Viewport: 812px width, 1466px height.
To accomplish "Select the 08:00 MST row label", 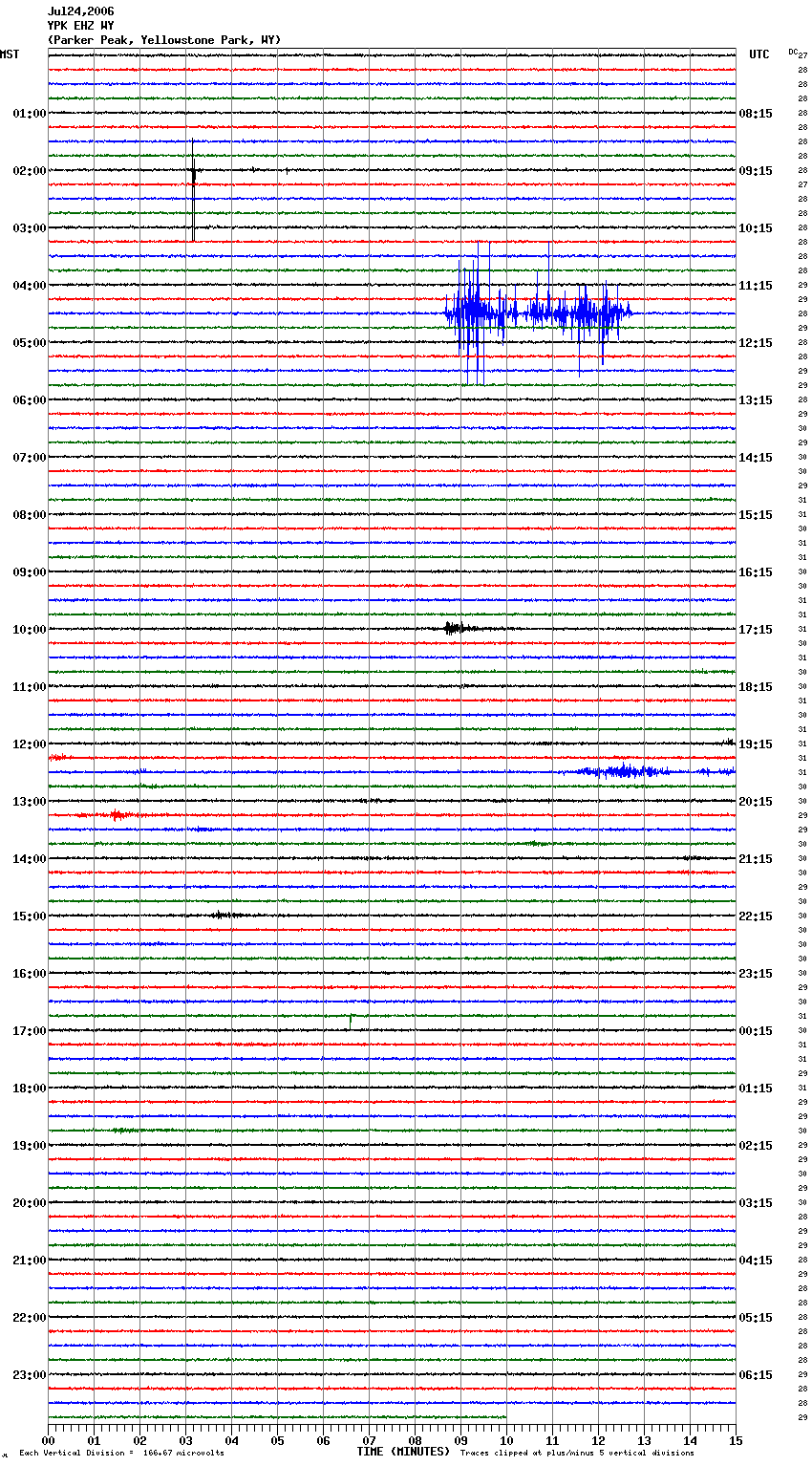I will [29, 515].
